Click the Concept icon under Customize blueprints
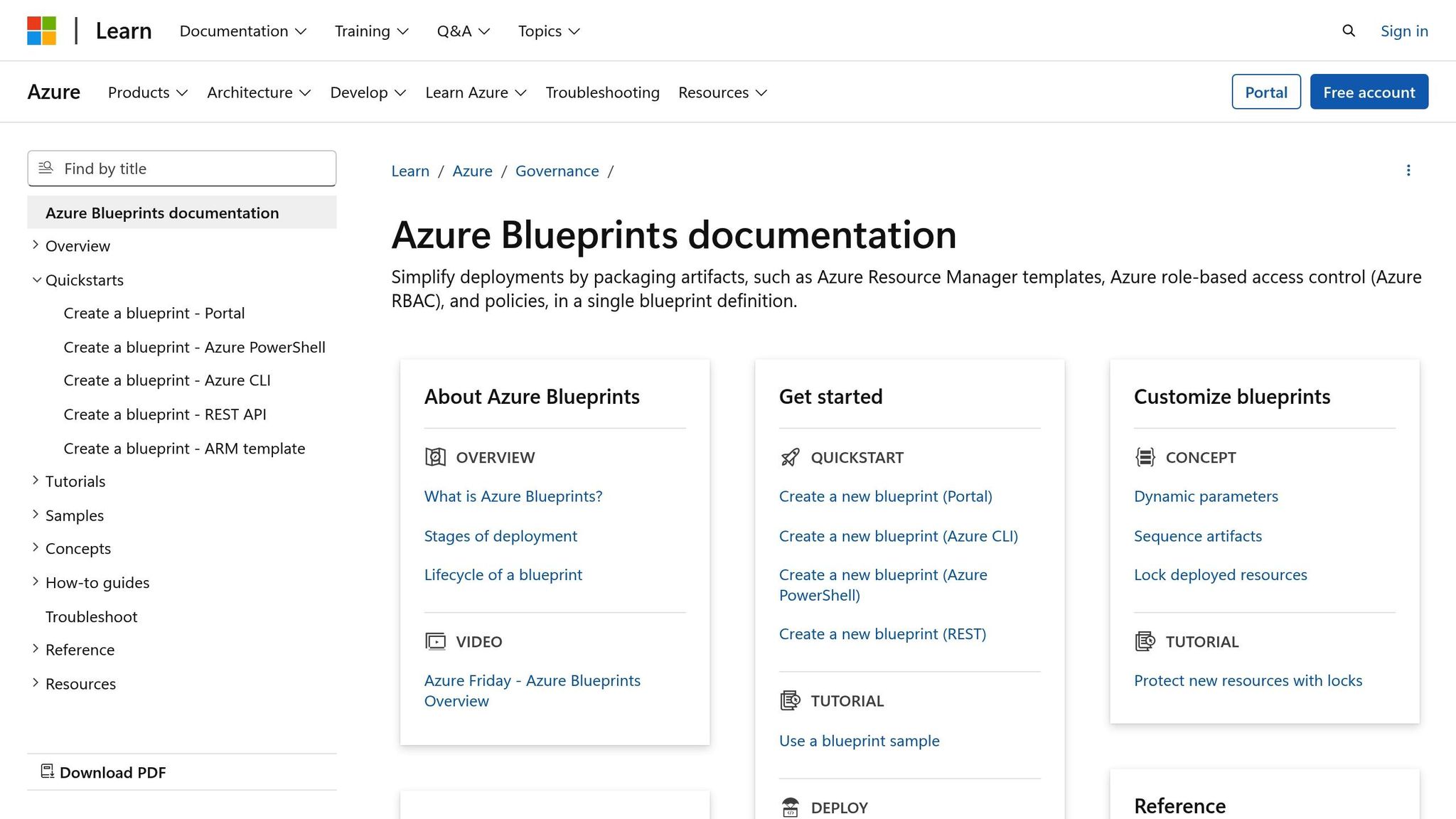This screenshot has height=819, width=1456. point(1145,457)
